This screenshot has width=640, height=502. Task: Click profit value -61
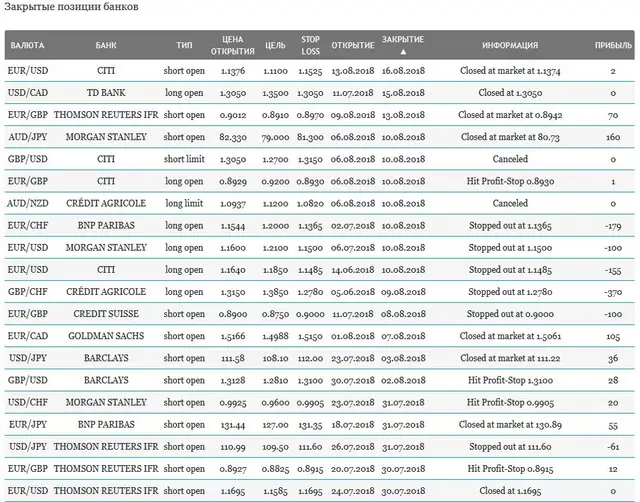point(613,446)
